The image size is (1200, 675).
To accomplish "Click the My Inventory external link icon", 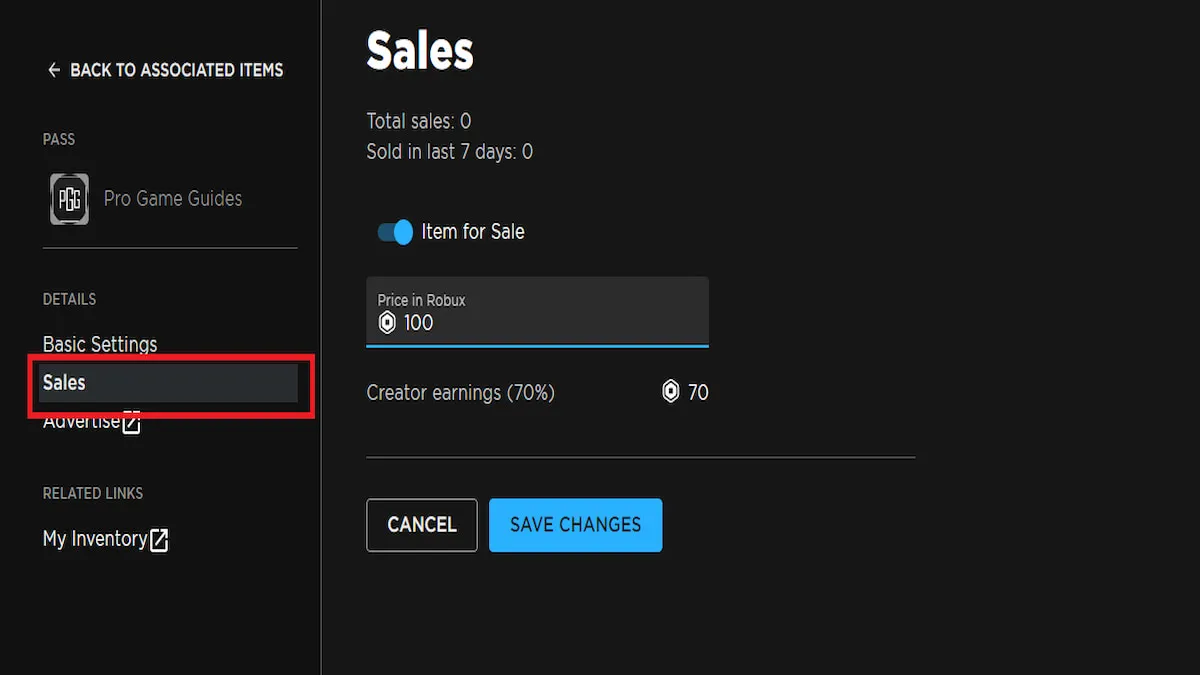I will tap(159, 540).
